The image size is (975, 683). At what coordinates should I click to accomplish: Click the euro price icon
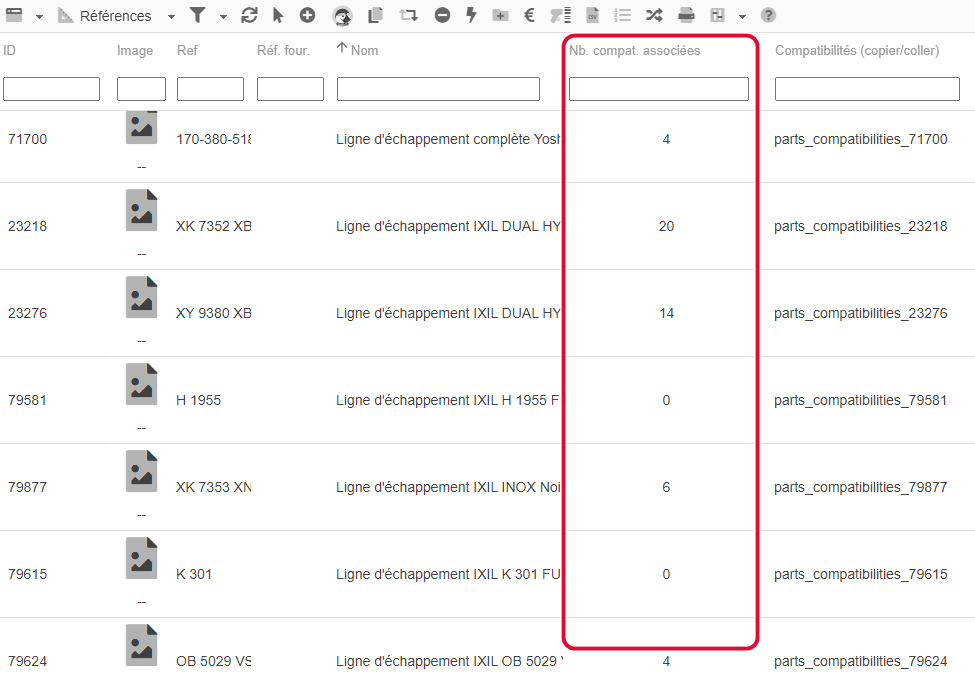tap(529, 16)
